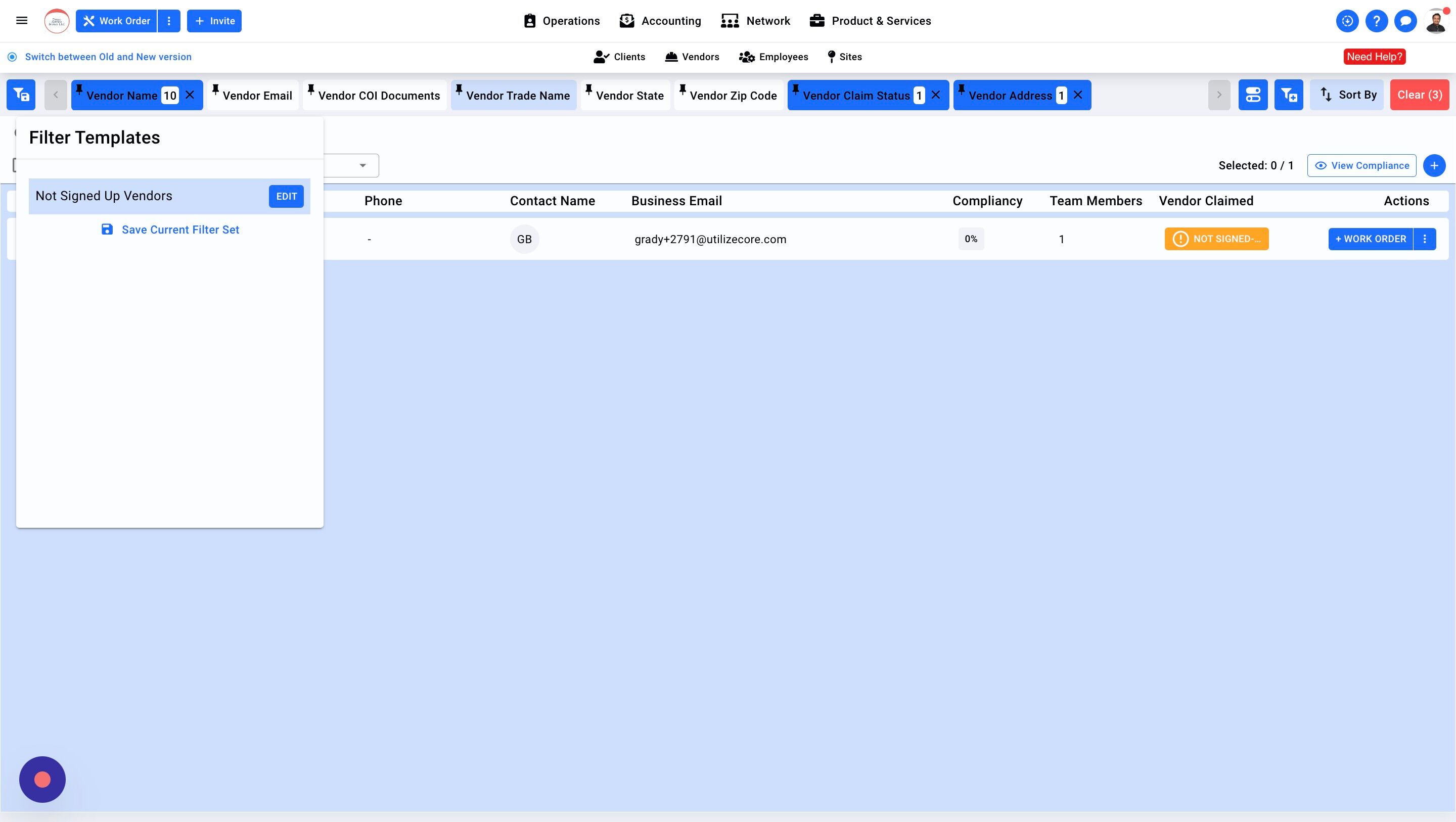Open the hamburger main menu
The height and width of the screenshot is (822, 1456).
21,21
